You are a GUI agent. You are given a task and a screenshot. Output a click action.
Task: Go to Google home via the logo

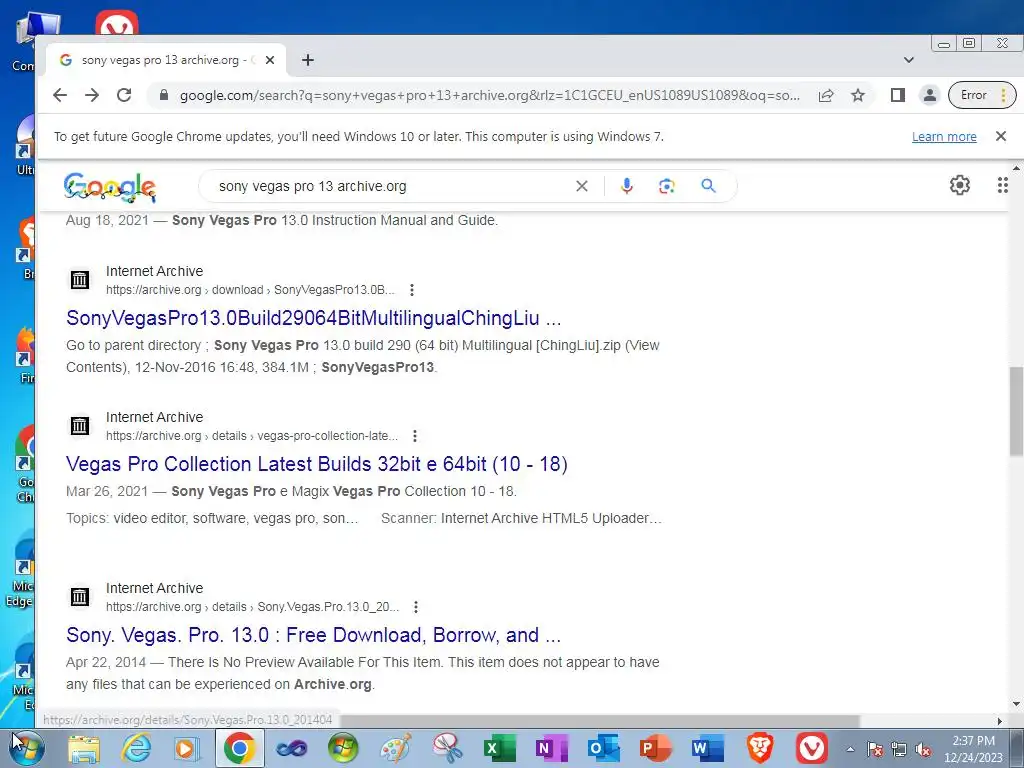pyautogui.click(x=110, y=187)
